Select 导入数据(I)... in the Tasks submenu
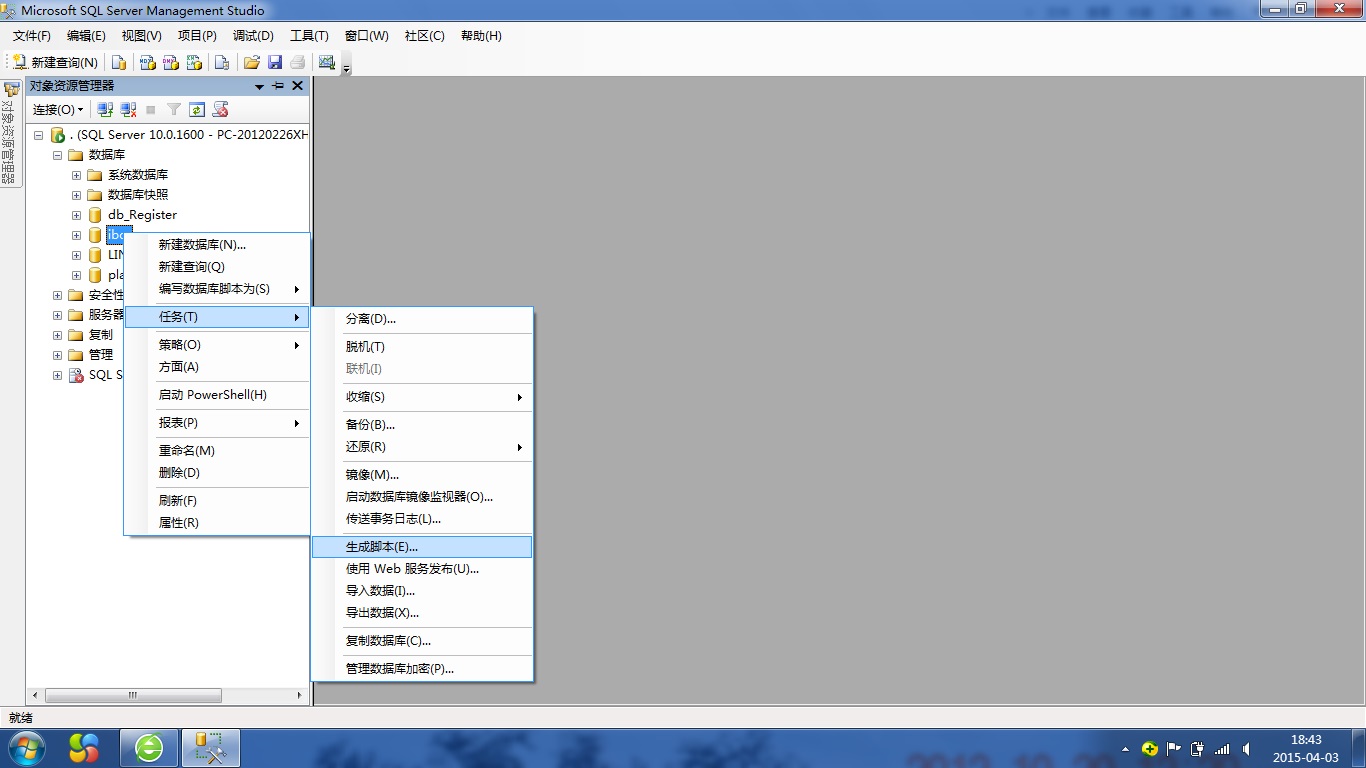This screenshot has height=768, width=1366. [422, 591]
